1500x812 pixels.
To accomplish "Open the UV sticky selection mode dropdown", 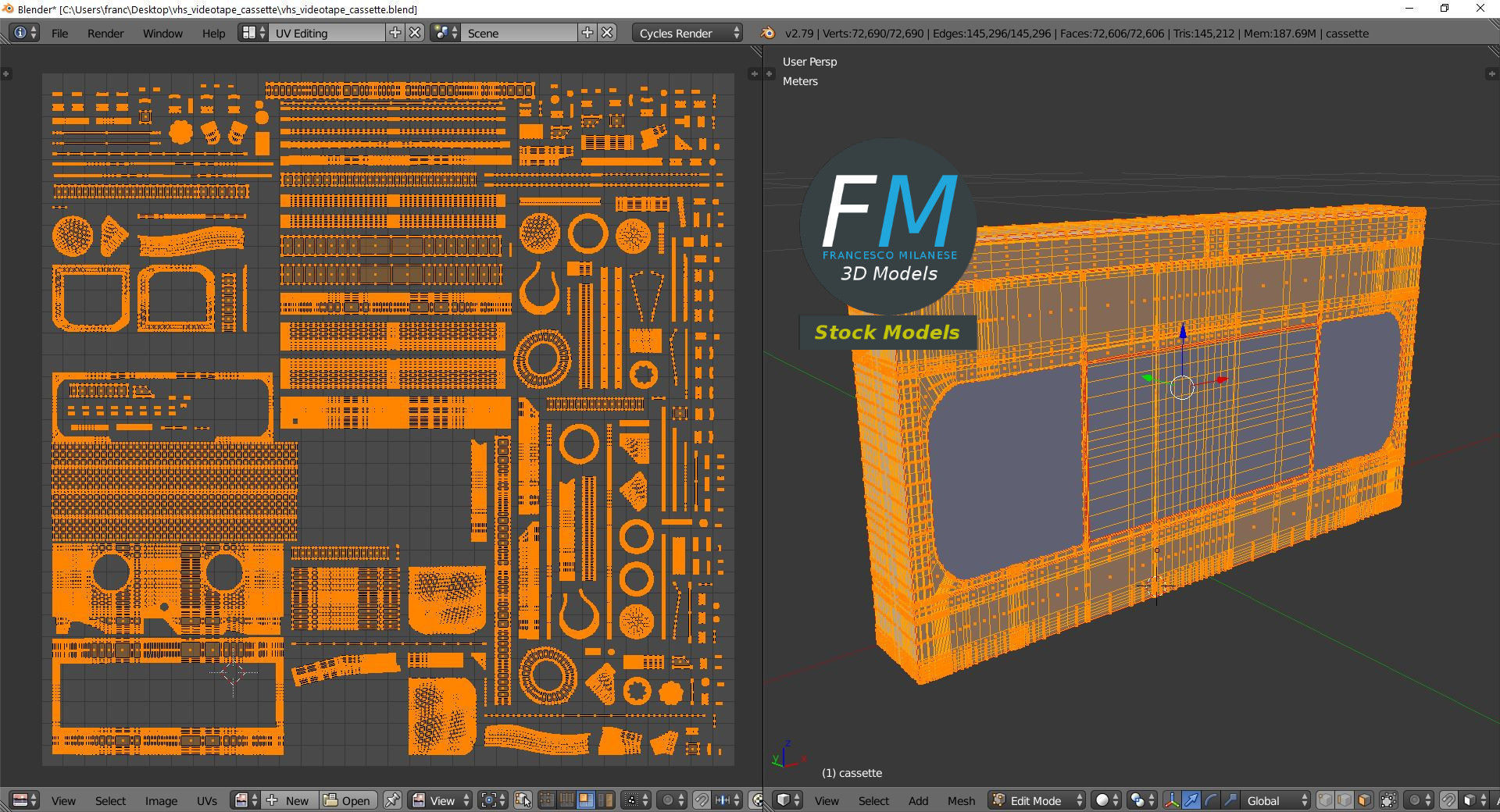I will click(634, 800).
